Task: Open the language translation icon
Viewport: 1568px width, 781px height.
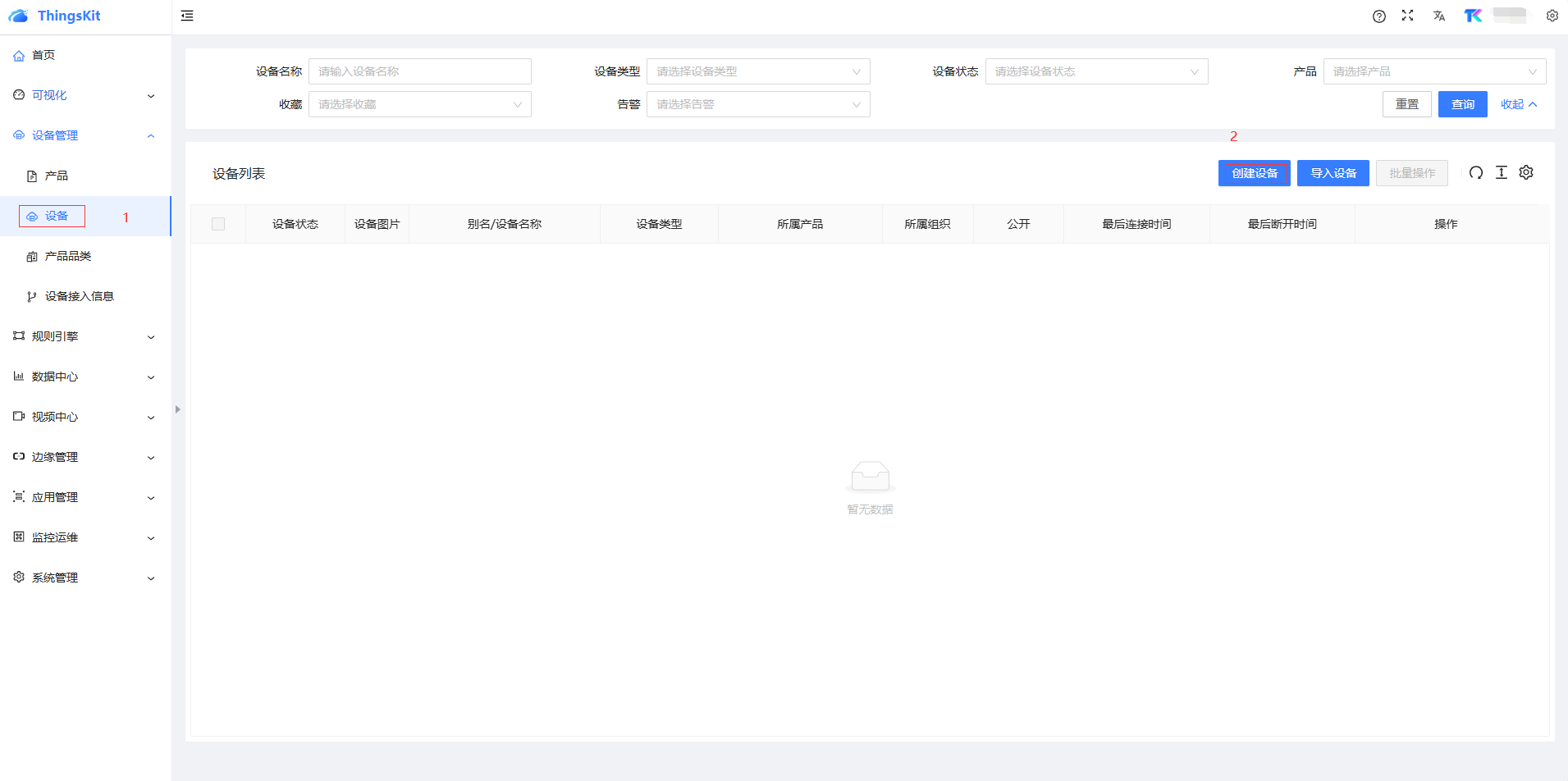Action: pyautogui.click(x=1439, y=16)
